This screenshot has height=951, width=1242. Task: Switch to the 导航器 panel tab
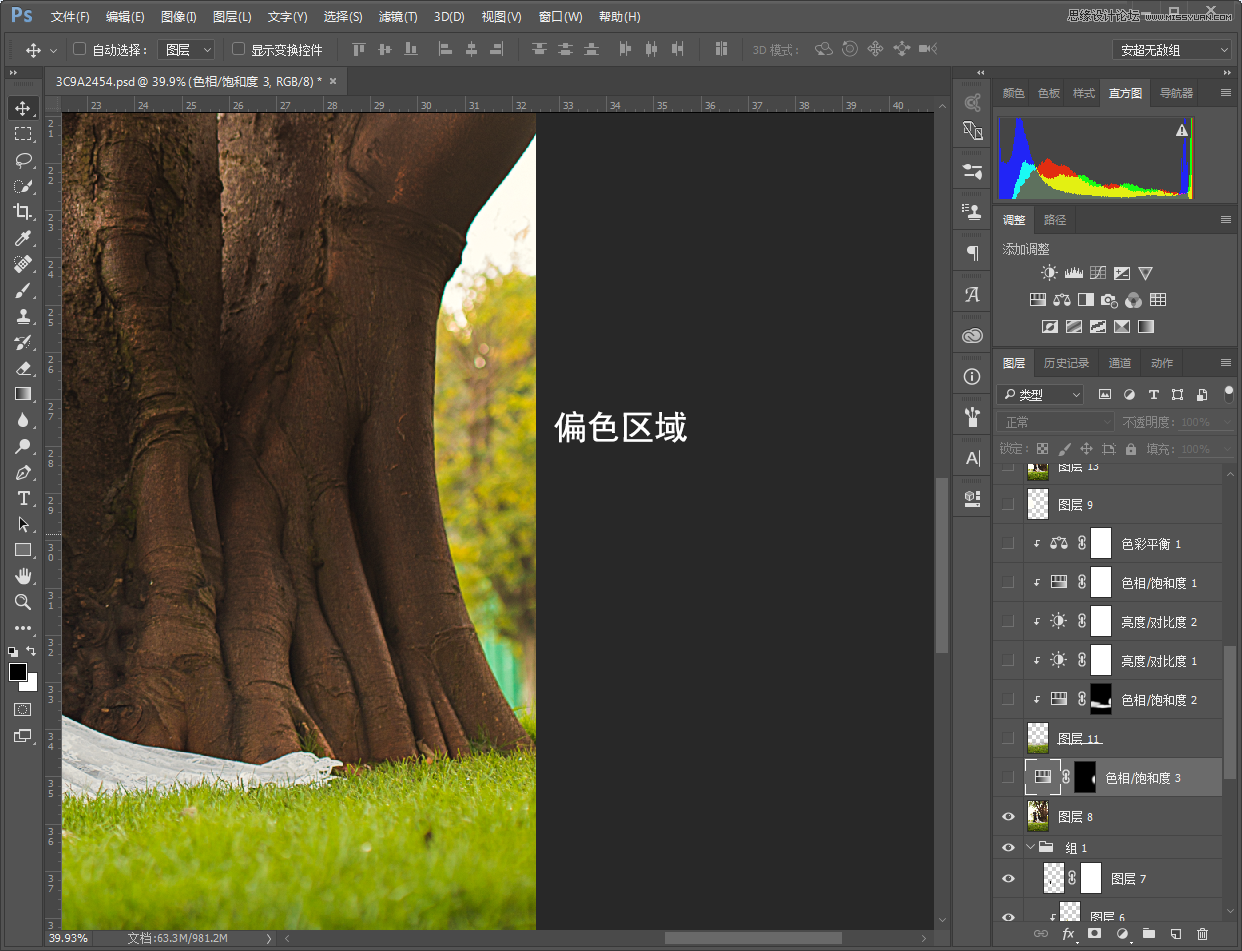point(1176,93)
